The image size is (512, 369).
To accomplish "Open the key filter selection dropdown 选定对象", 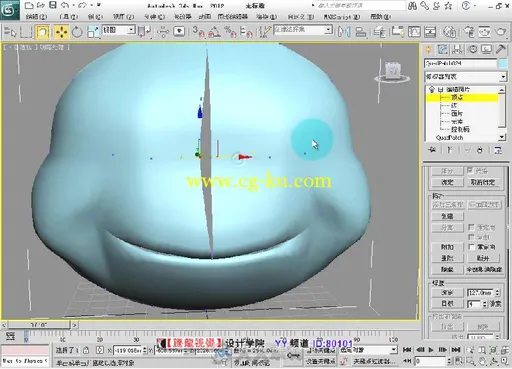I will coord(368,350).
